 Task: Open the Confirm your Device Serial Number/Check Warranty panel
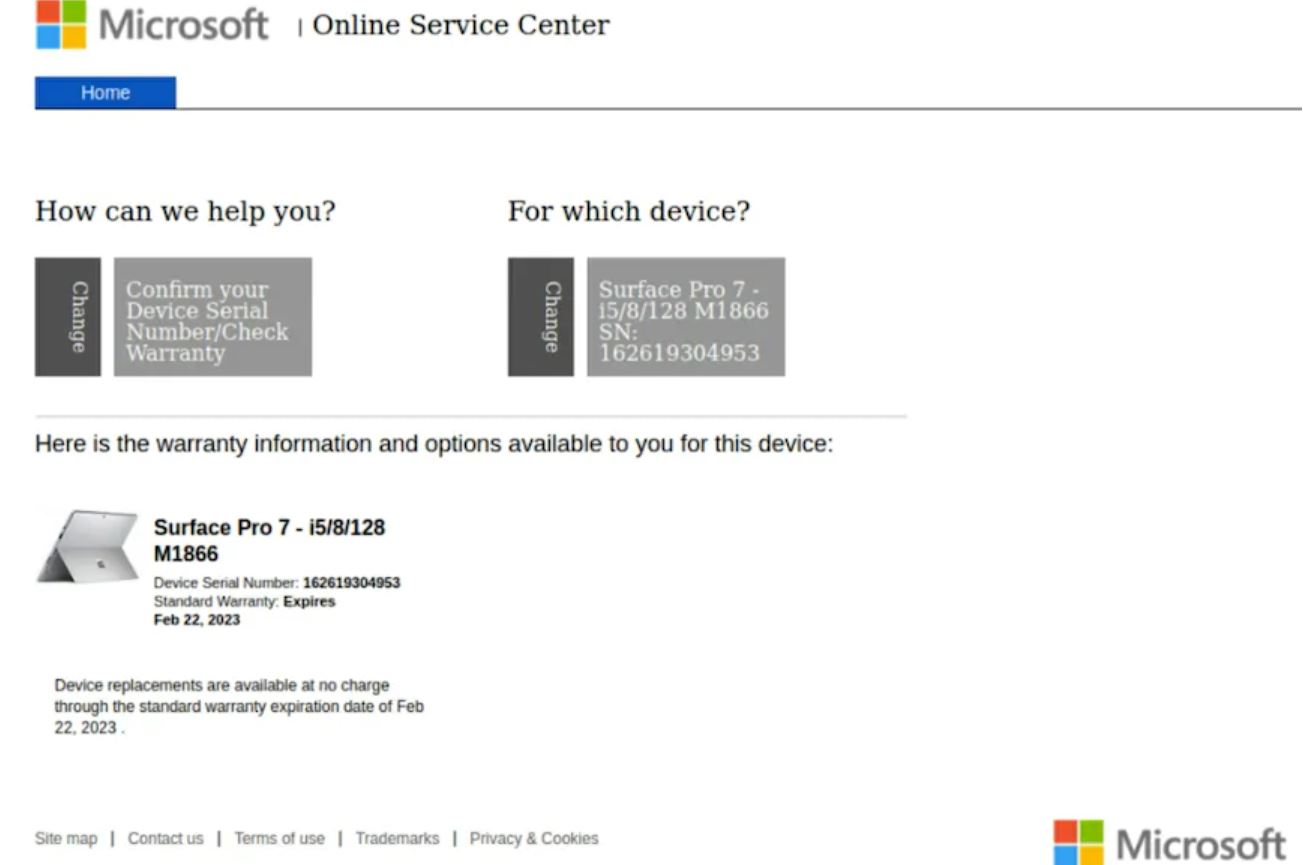(213, 316)
